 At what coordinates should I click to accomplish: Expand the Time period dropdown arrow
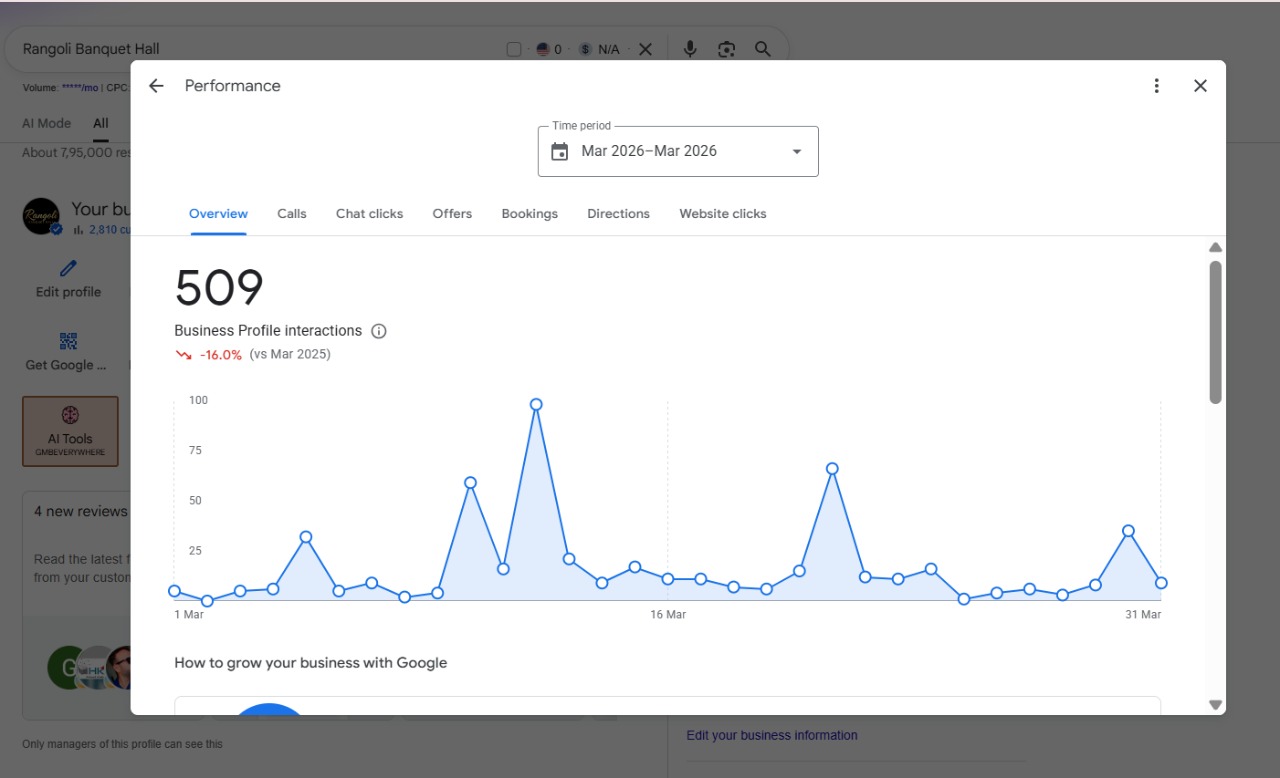[x=797, y=152]
